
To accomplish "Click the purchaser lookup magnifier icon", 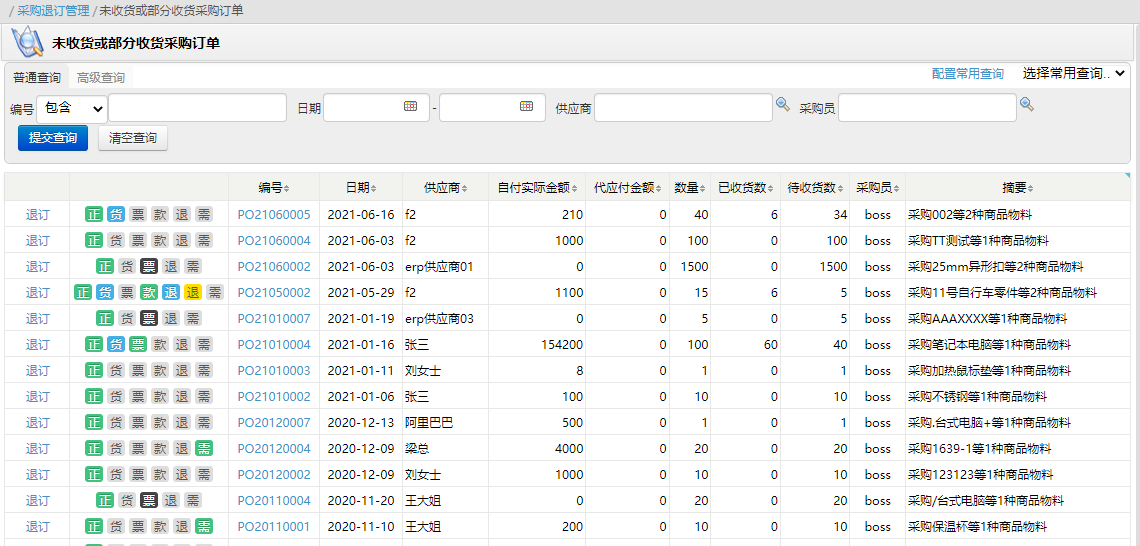I will coord(1027,104).
